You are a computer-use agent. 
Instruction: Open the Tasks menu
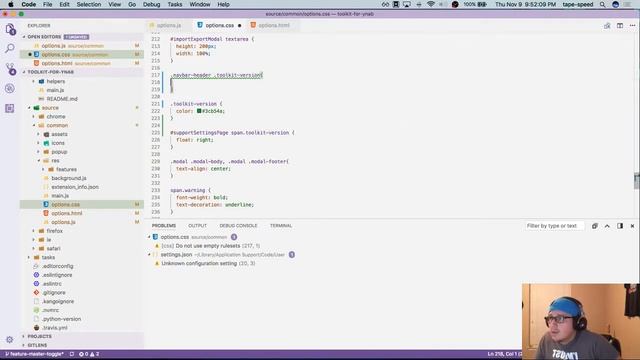pyautogui.click(x=175, y=4)
